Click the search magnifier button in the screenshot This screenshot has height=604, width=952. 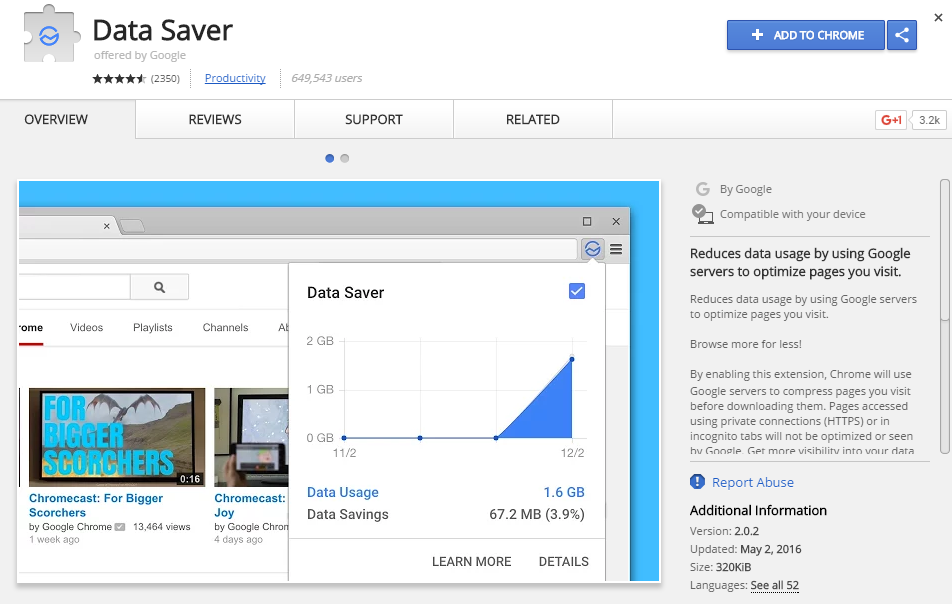coord(160,287)
